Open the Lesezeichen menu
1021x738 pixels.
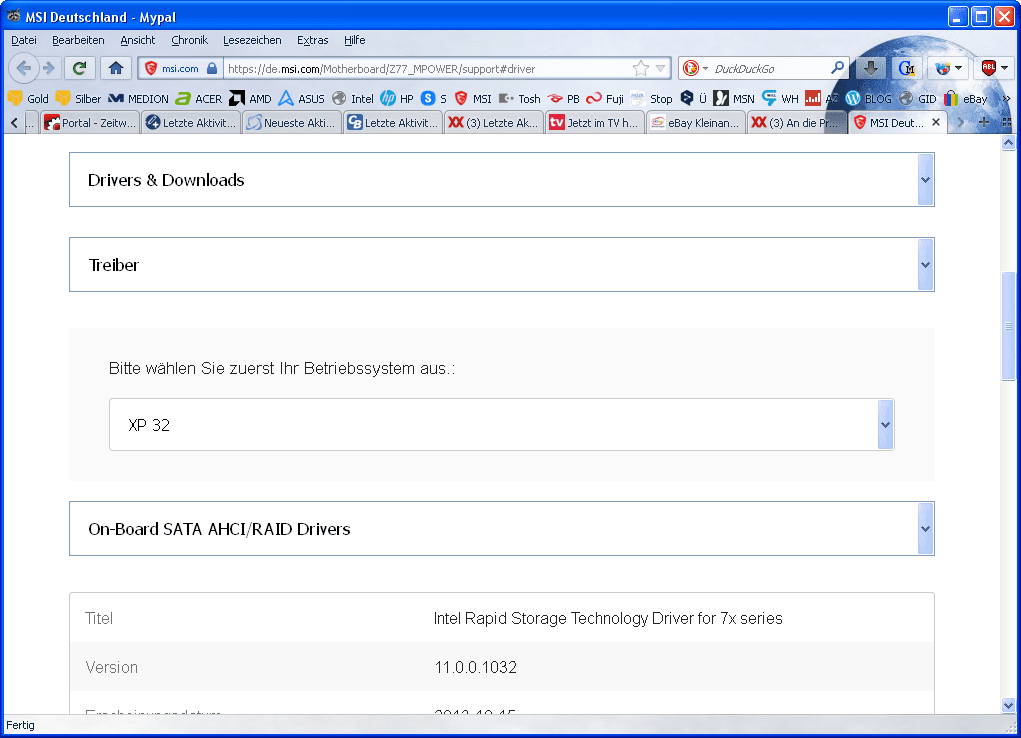(x=252, y=40)
